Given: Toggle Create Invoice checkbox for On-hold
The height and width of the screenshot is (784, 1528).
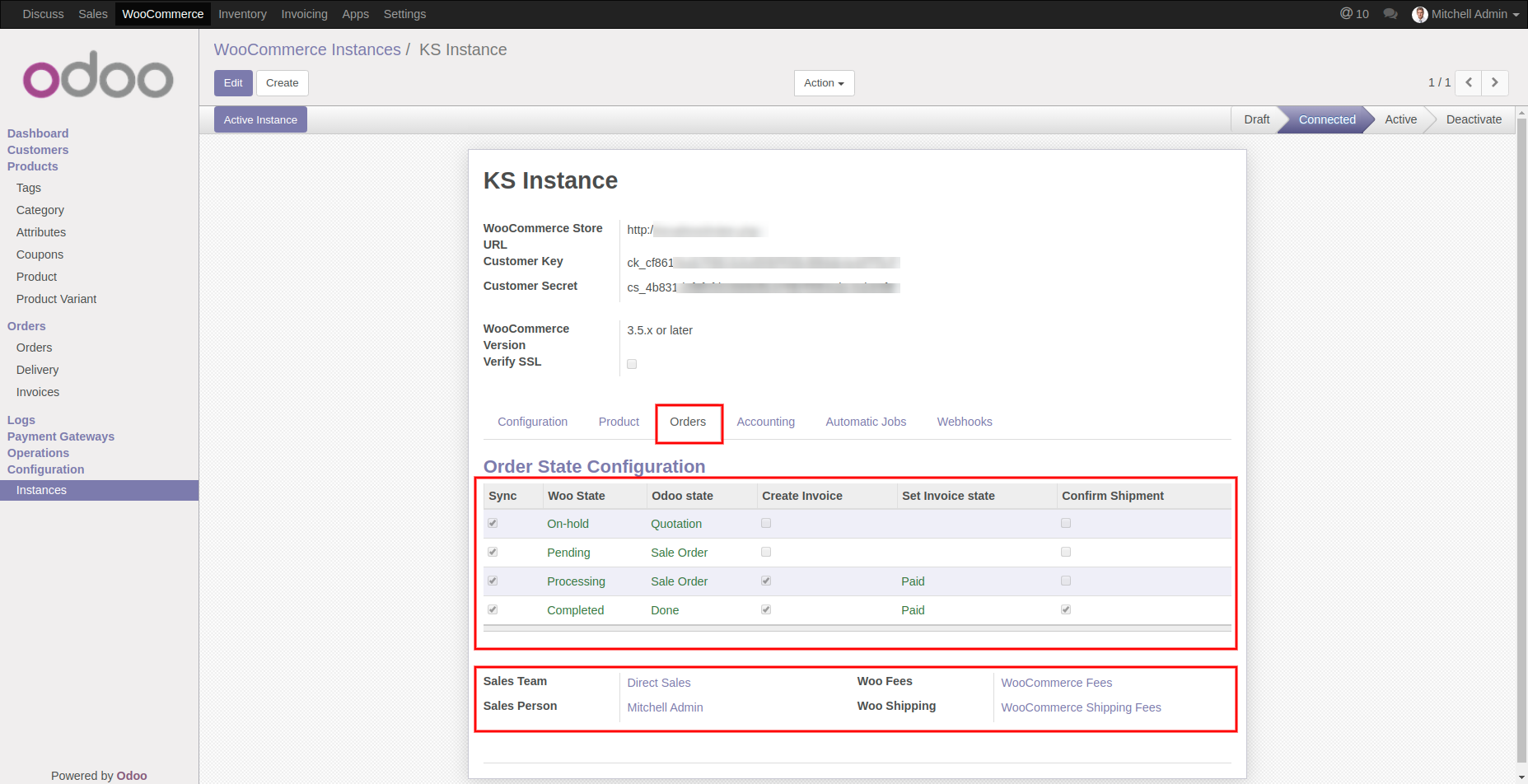Looking at the screenshot, I should point(766,523).
